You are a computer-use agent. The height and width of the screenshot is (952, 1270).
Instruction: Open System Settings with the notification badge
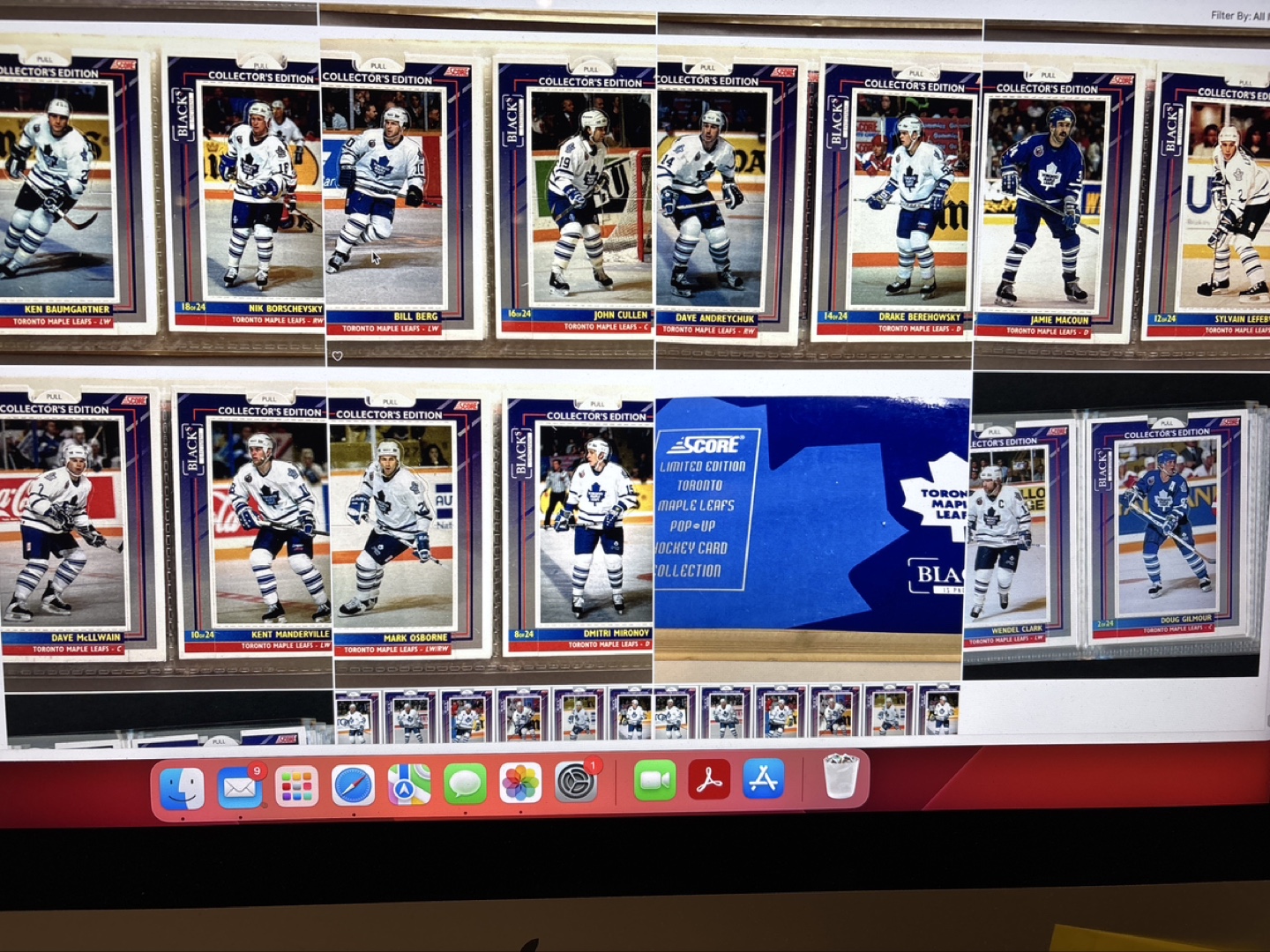pyautogui.click(x=577, y=786)
